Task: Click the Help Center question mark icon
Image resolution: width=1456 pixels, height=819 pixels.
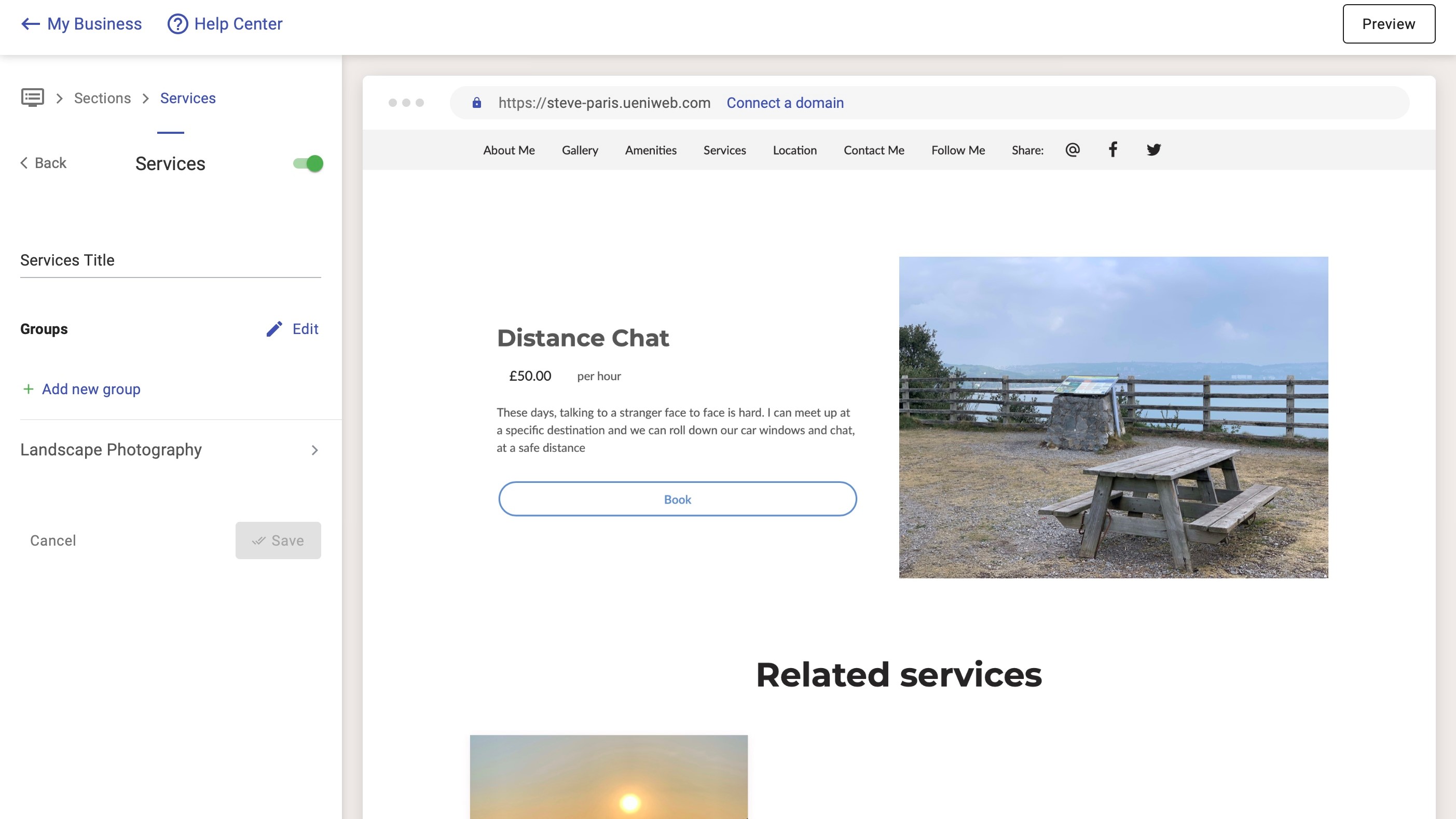Action: 177,24
